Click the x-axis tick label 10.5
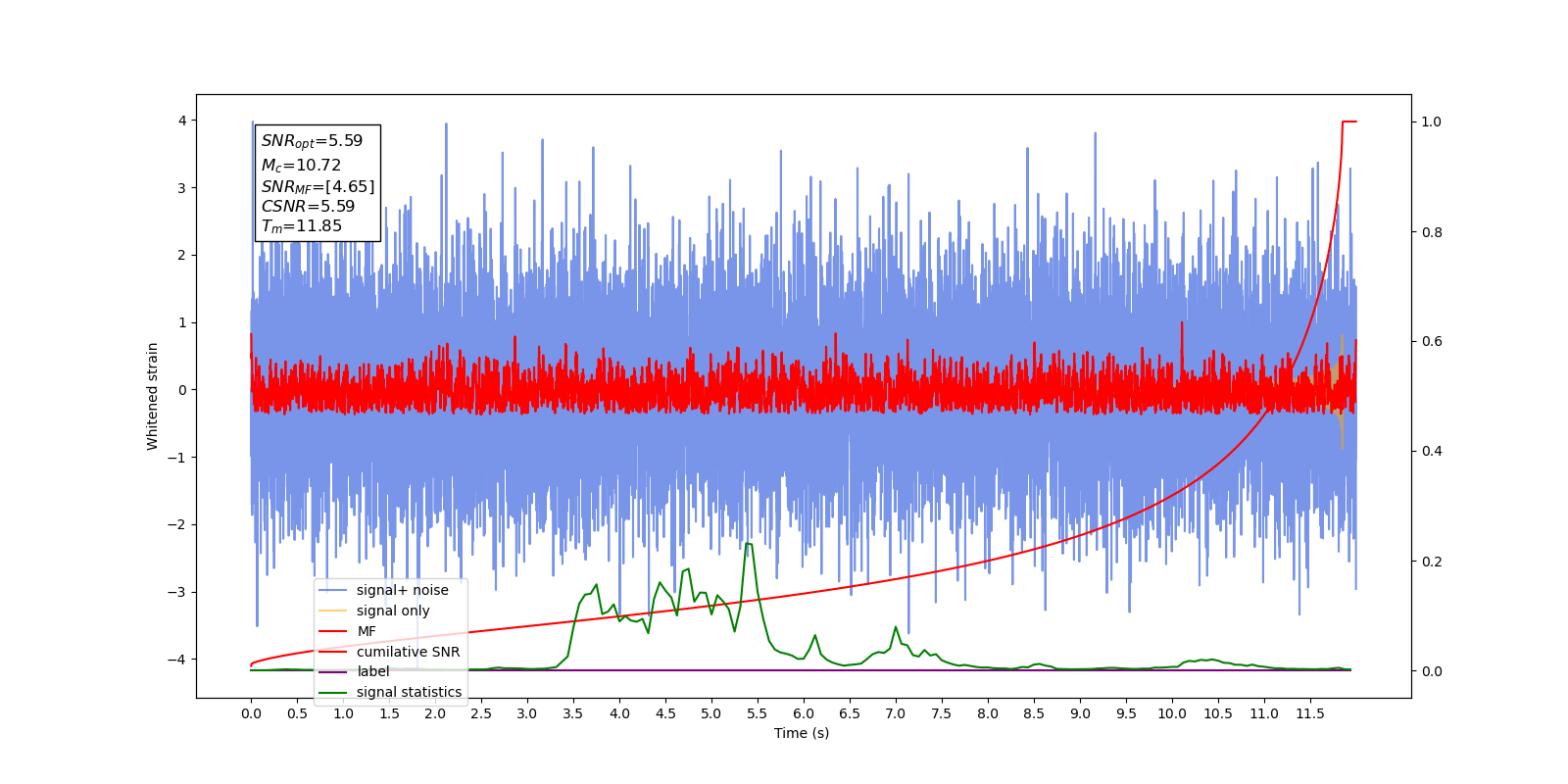This screenshot has height=784, width=1568. [x=1218, y=713]
